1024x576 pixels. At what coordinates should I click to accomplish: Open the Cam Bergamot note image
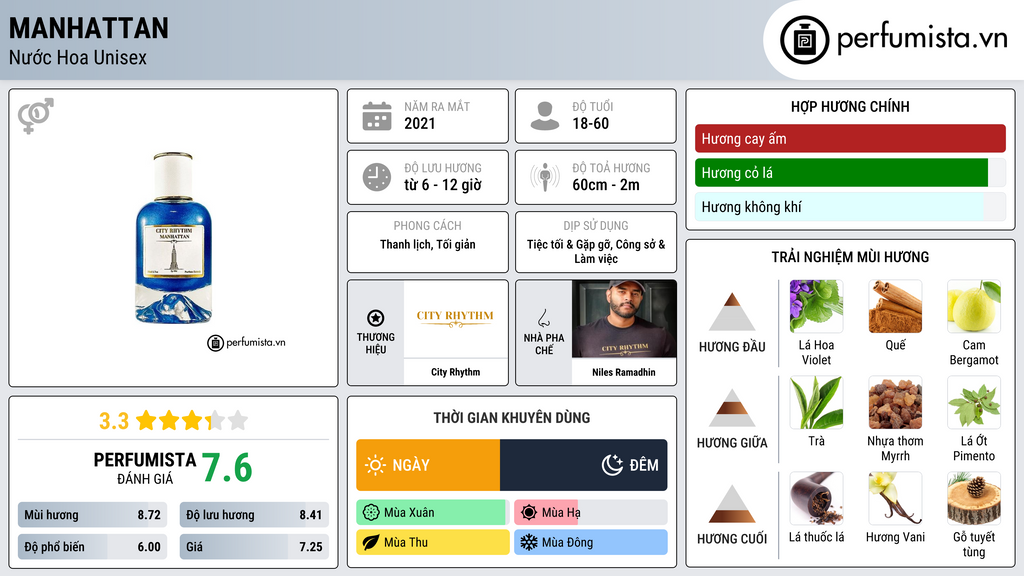tap(974, 306)
